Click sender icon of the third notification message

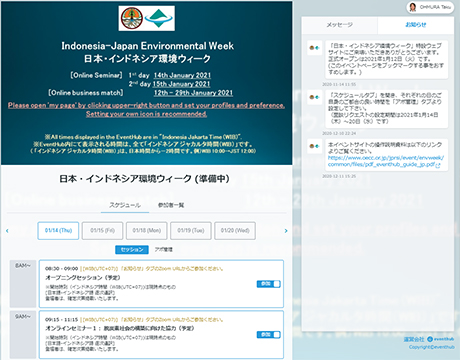pyautogui.click(x=314, y=146)
